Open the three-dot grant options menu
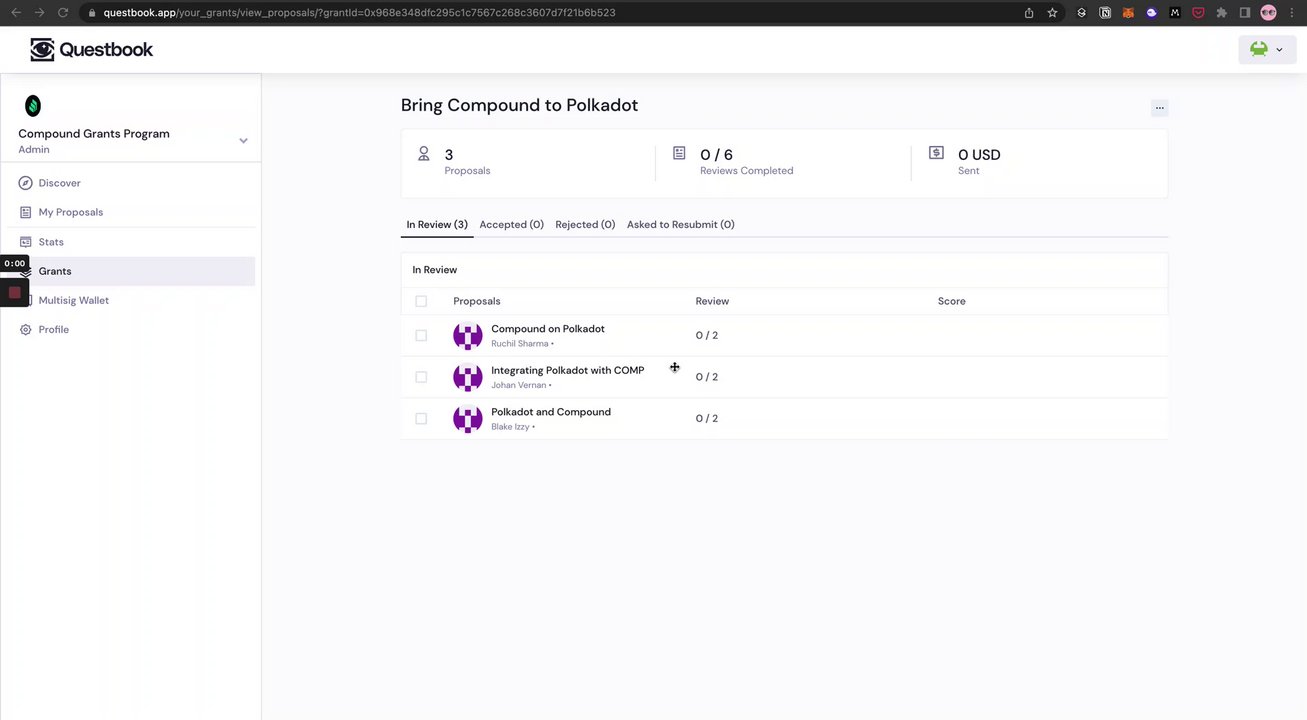 pyautogui.click(x=1159, y=107)
